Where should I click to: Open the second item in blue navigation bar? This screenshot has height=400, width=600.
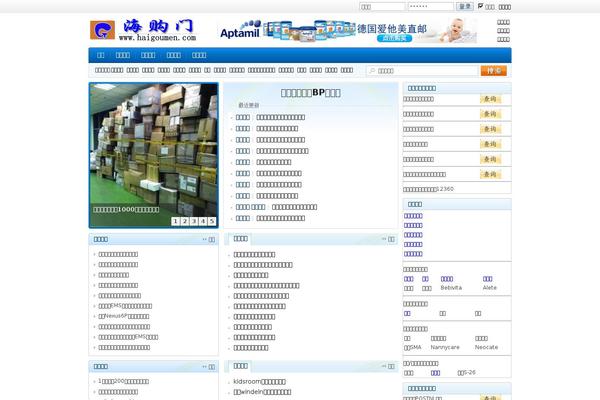123,55
